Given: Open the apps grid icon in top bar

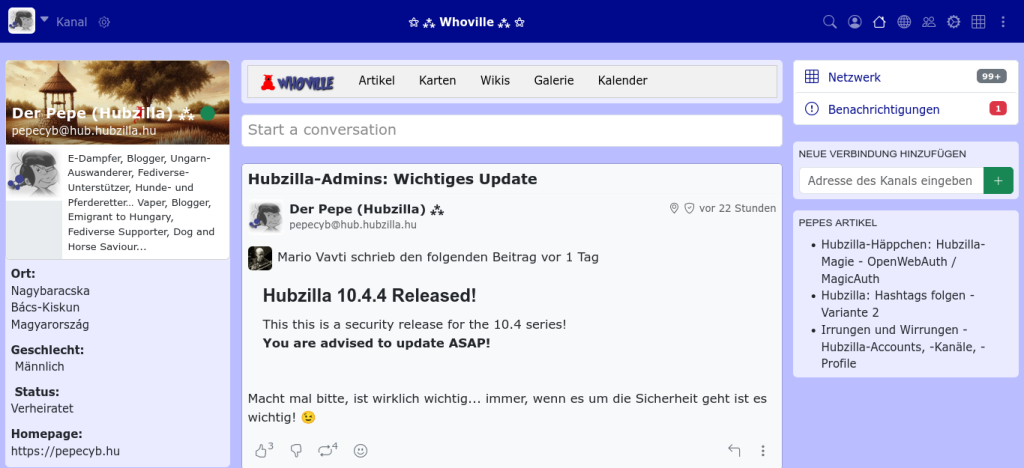Looking at the screenshot, I should pyautogui.click(x=978, y=22).
